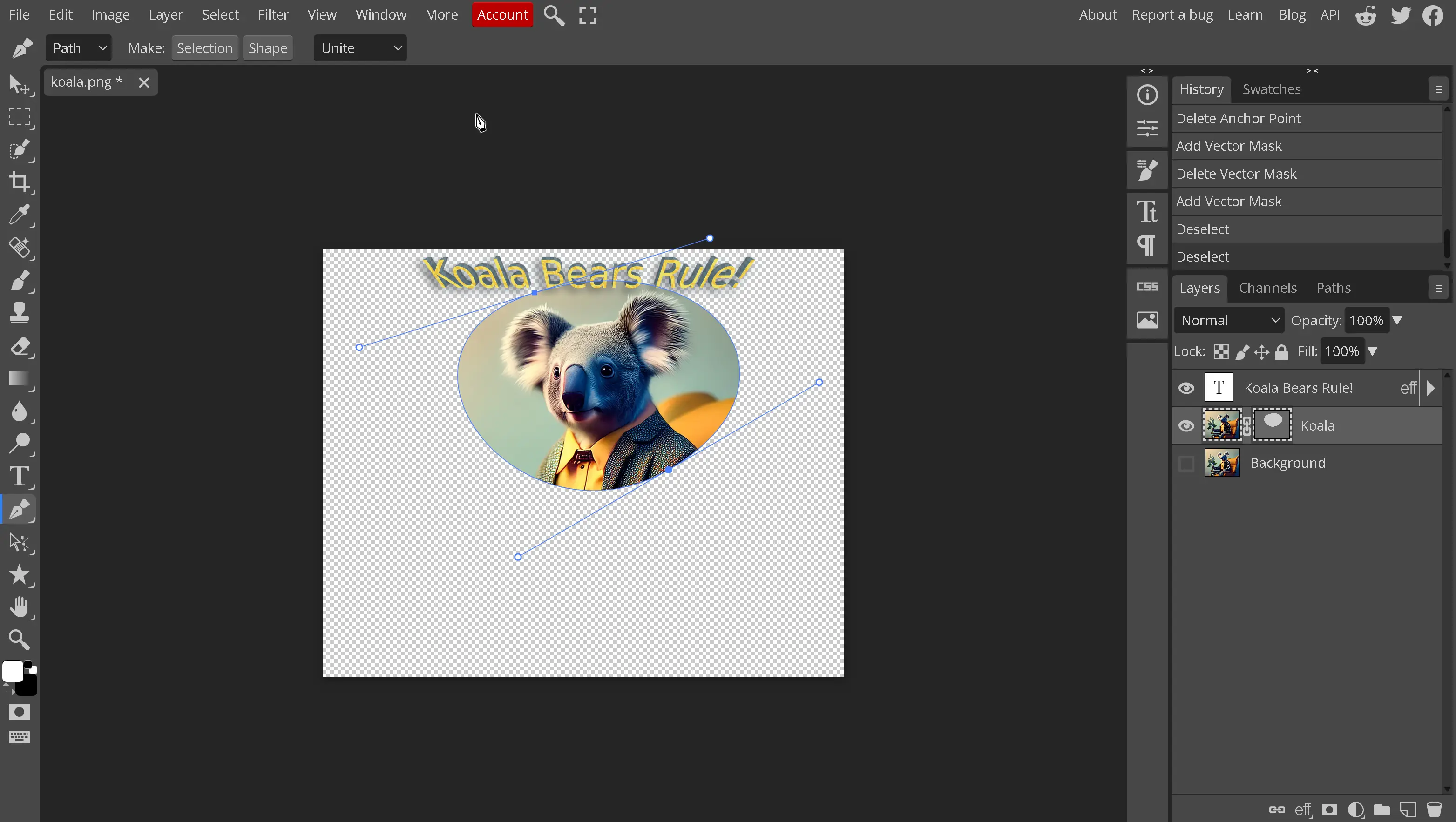Select the Zoom tool magnifier
This screenshot has height=822, width=1456.
point(19,640)
